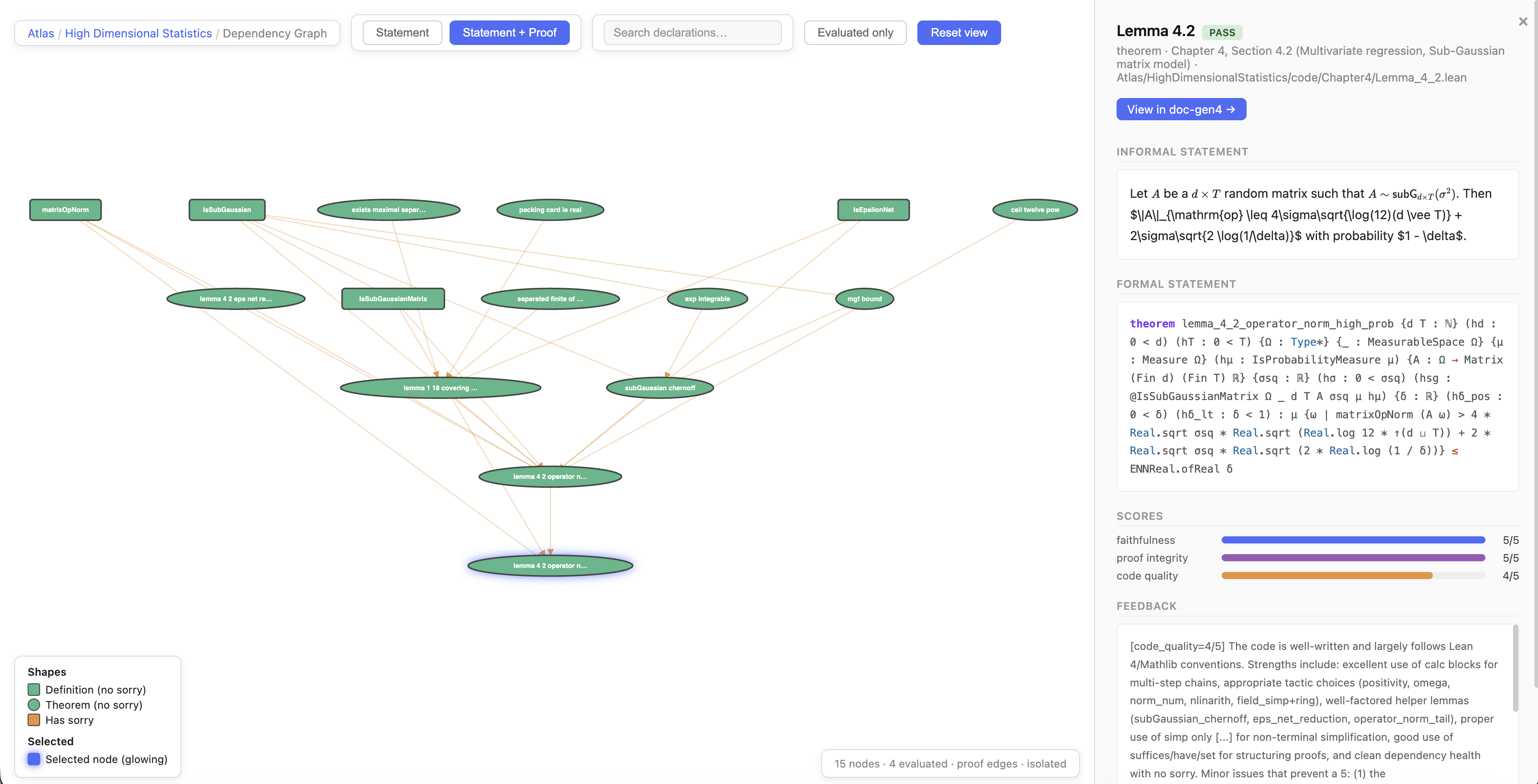Open the Atlas breadcrumb link
This screenshot has width=1538, height=784.
(41, 33)
